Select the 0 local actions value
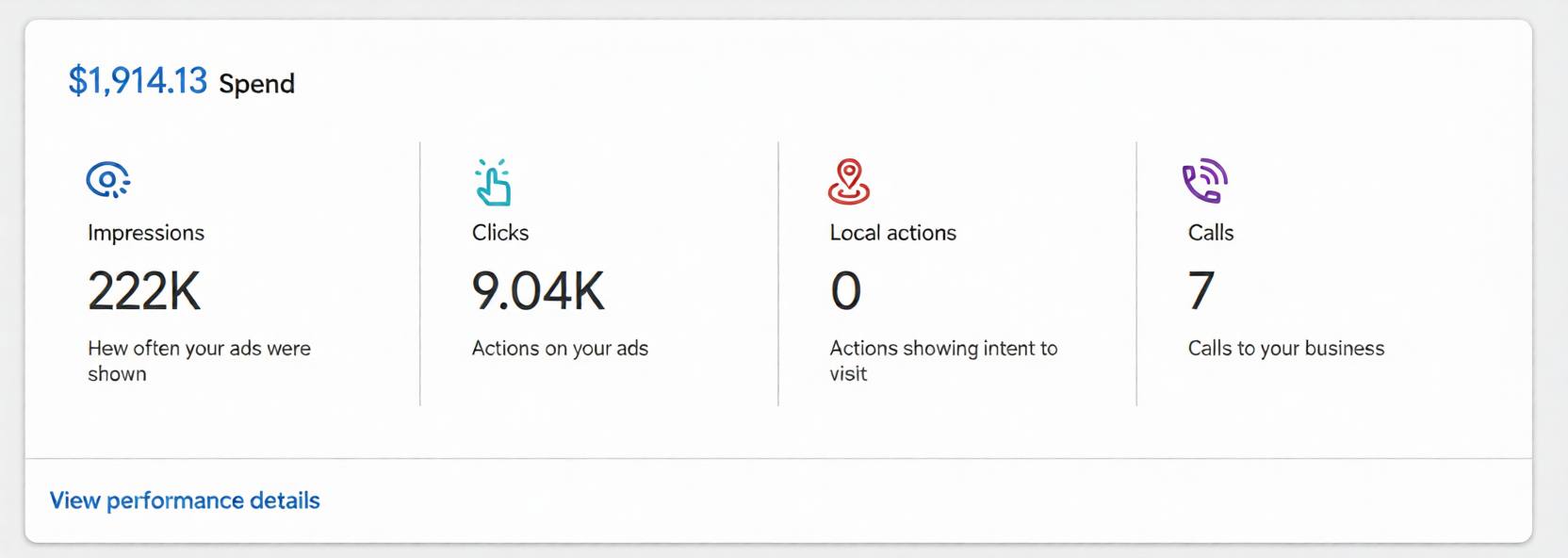The image size is (1568, 558). [847, 291]
